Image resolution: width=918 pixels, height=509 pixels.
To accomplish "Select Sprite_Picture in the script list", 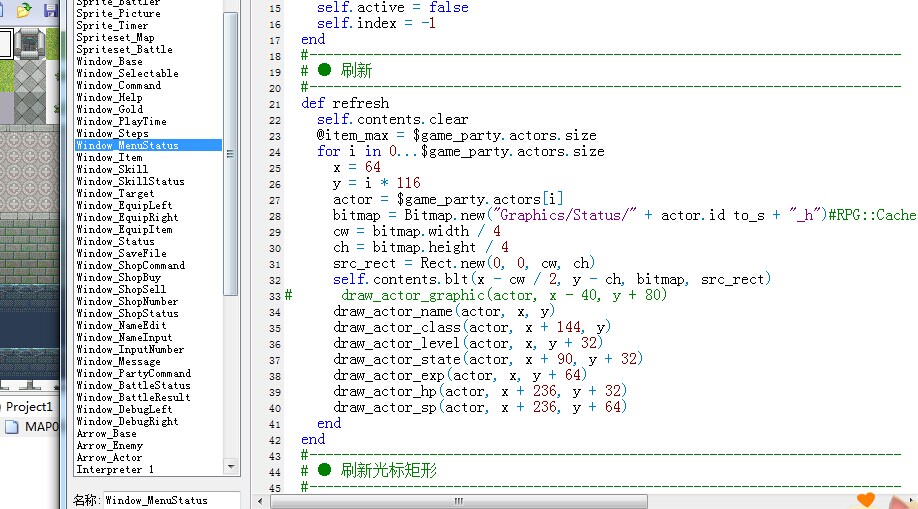I will [x=118, y=13].
